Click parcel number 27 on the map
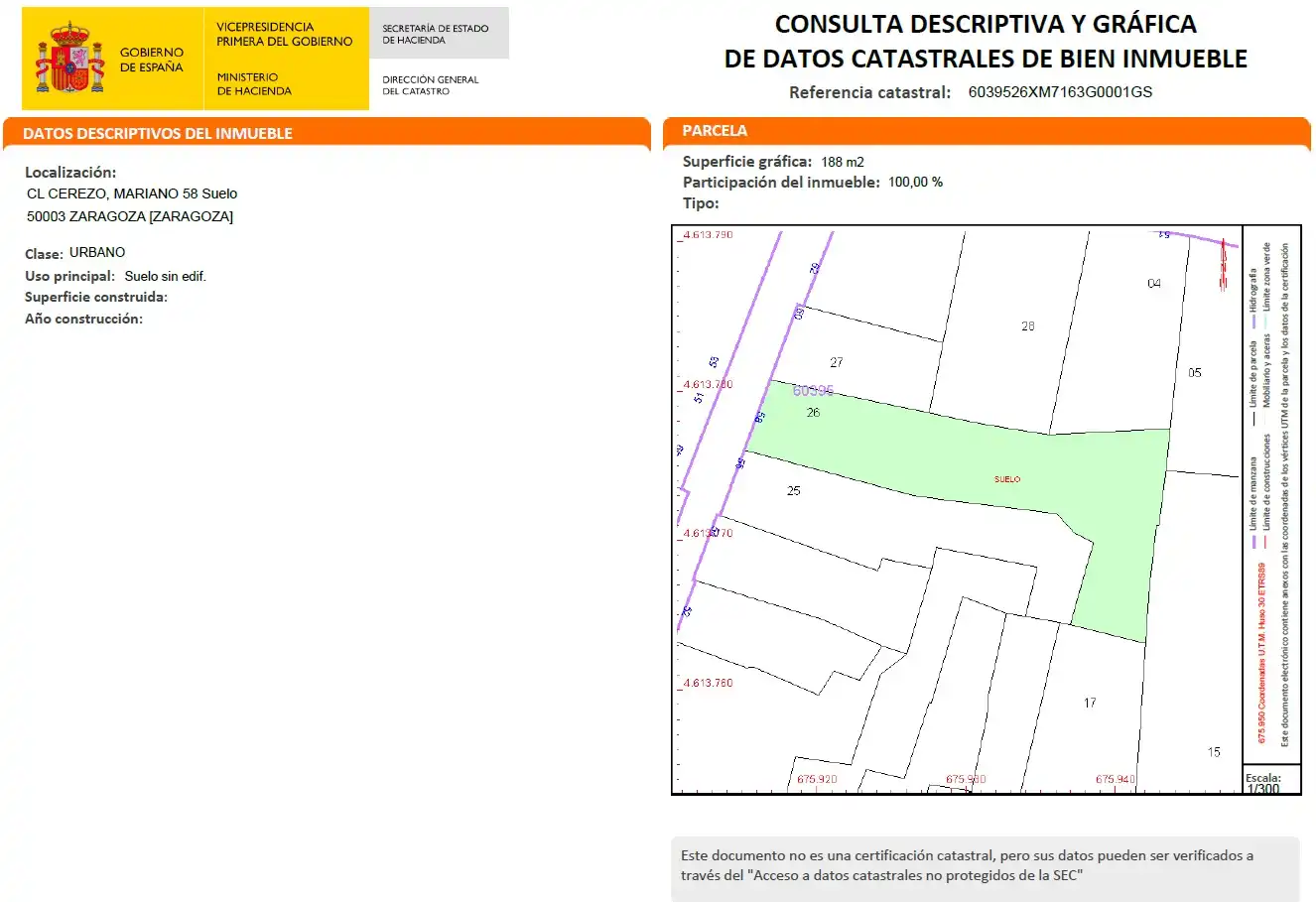The image size is (1316, 902). point(837,362)
